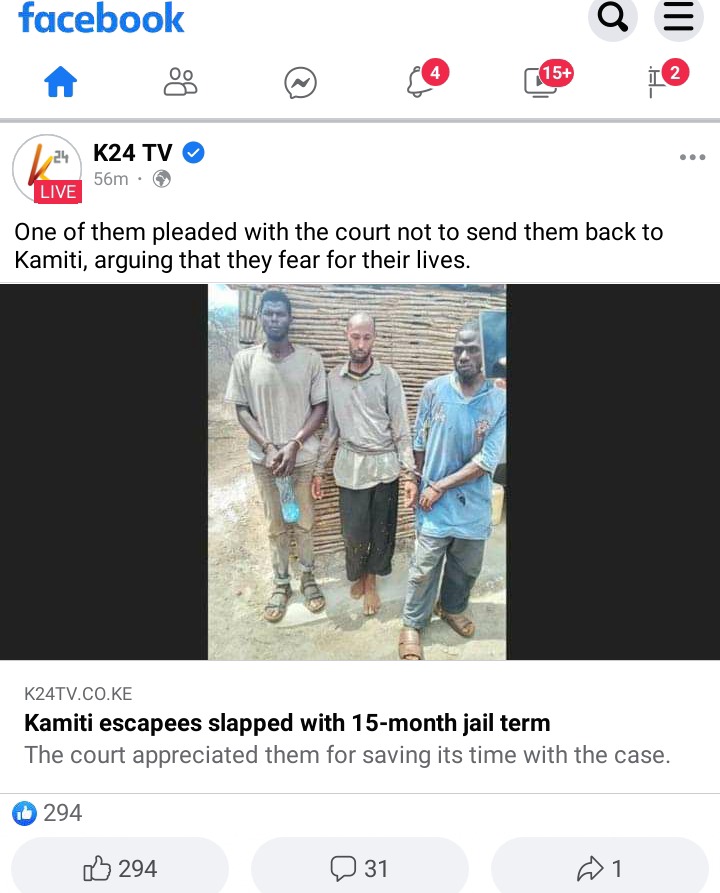This screenshot has width=720, height=893.
Task: View the 294 reactions list
Action: click(x=47, y=813)
